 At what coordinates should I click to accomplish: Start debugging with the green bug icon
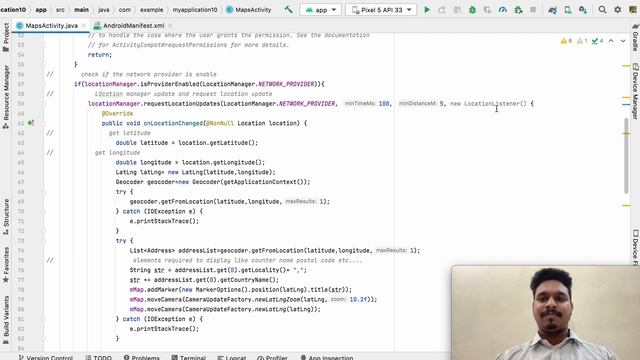(472, 9)
